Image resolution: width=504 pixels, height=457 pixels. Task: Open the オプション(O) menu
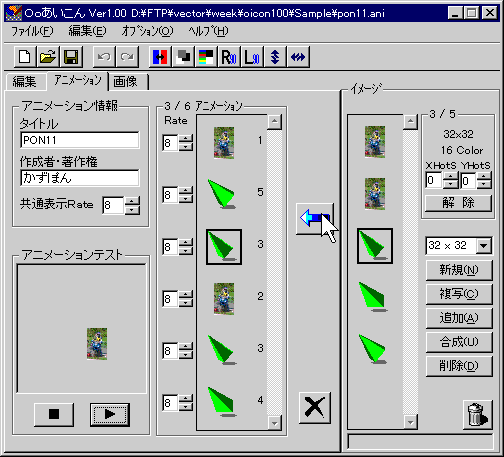click(147, 31)
